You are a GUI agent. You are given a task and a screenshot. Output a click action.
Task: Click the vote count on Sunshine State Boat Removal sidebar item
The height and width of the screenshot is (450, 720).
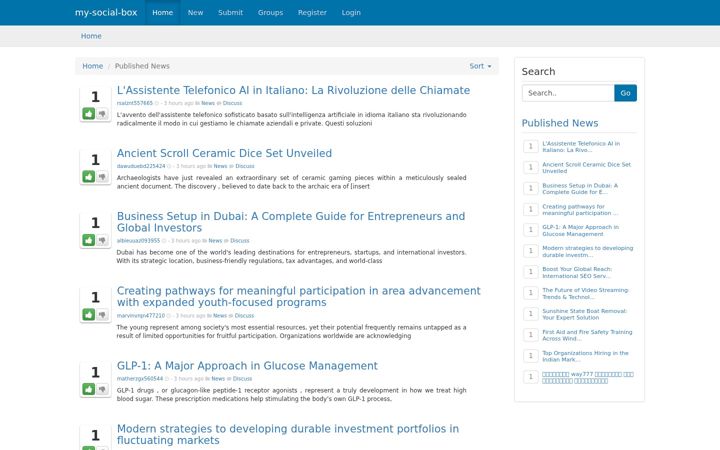[531, 314]
